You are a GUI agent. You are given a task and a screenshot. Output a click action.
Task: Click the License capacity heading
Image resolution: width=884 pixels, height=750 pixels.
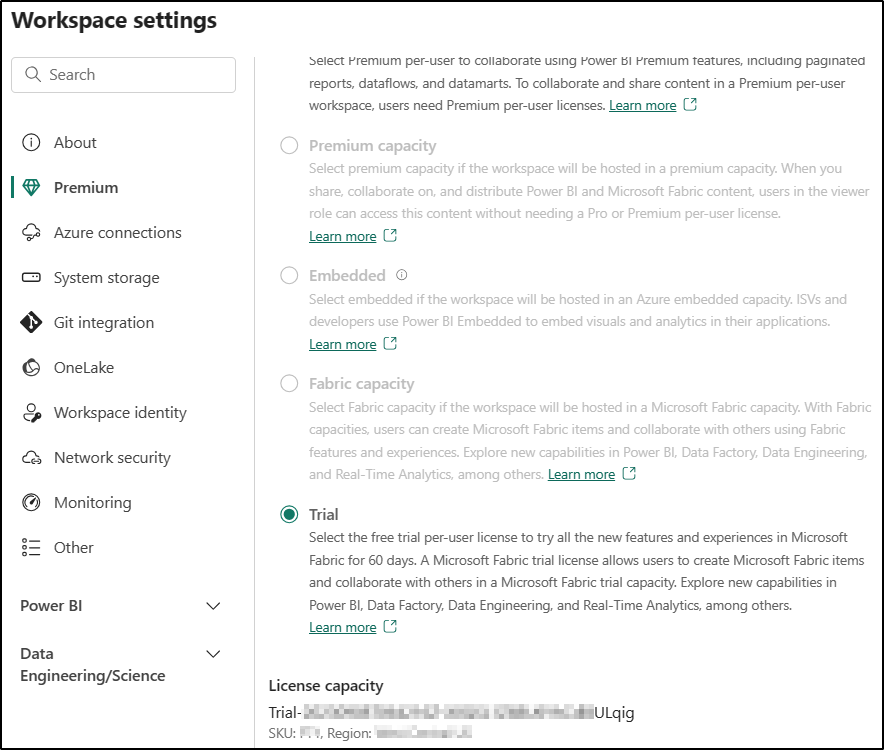pos(326,686)
